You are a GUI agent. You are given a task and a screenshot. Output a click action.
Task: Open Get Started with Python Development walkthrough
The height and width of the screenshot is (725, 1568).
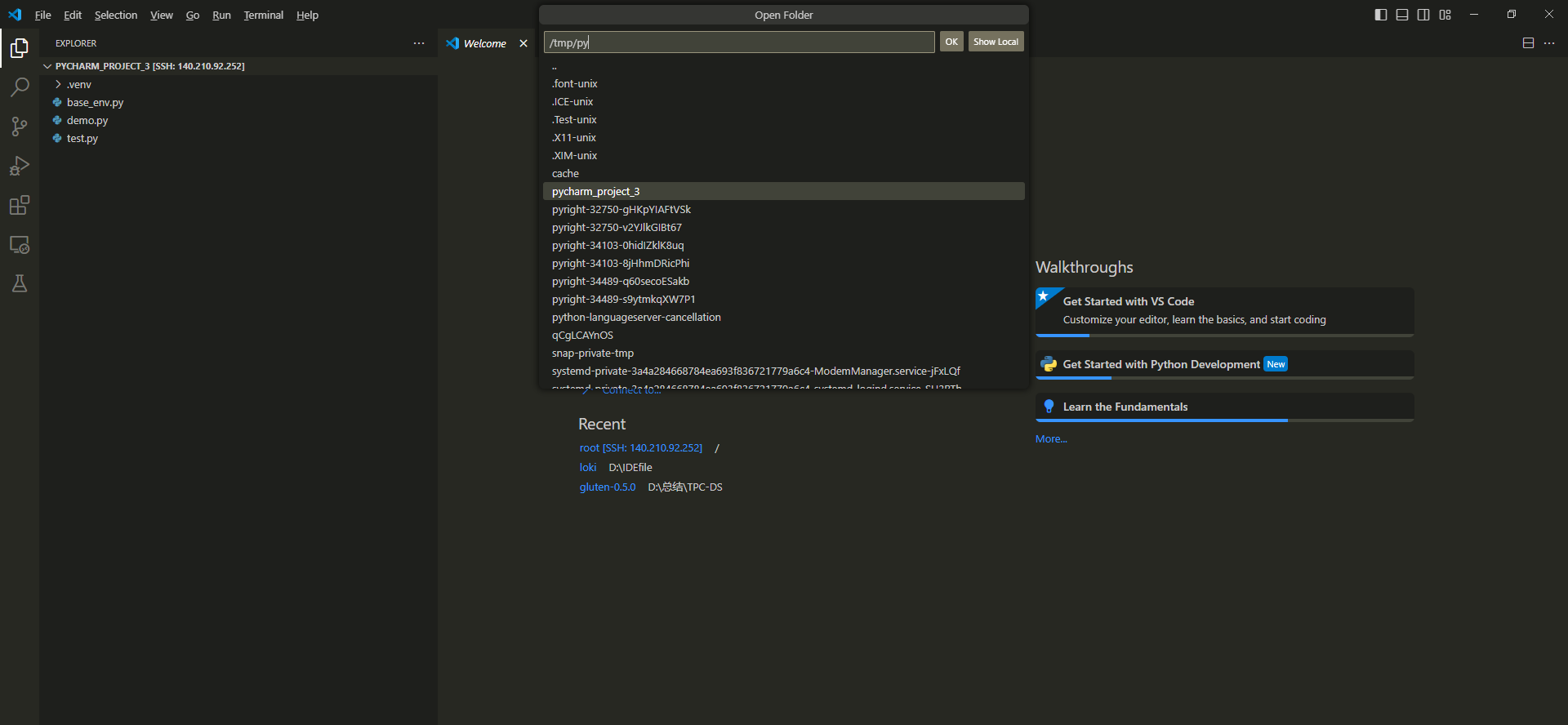point(1224,365)
